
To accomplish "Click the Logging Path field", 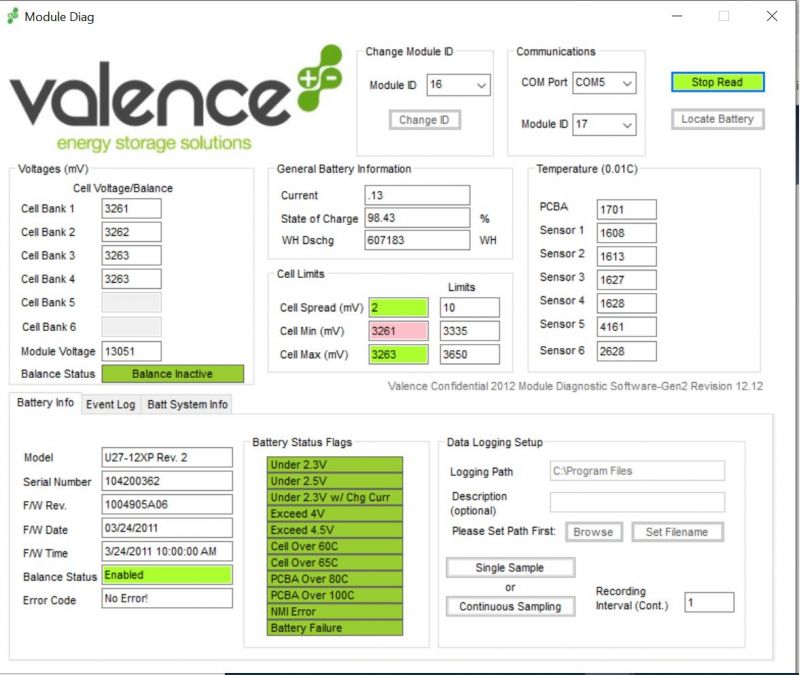I will (637, 471).
